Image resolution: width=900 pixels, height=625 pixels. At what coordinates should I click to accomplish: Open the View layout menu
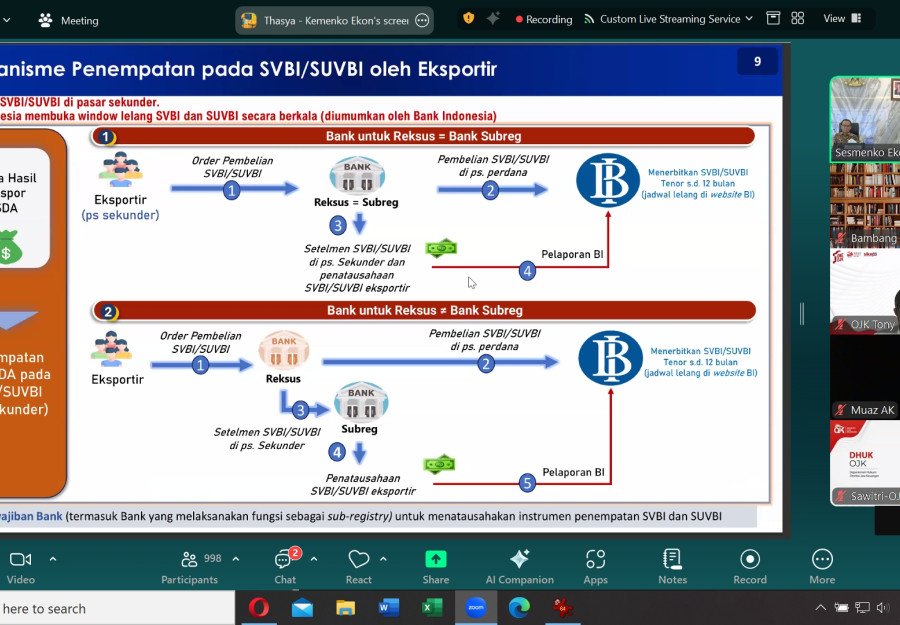point(842,18)
